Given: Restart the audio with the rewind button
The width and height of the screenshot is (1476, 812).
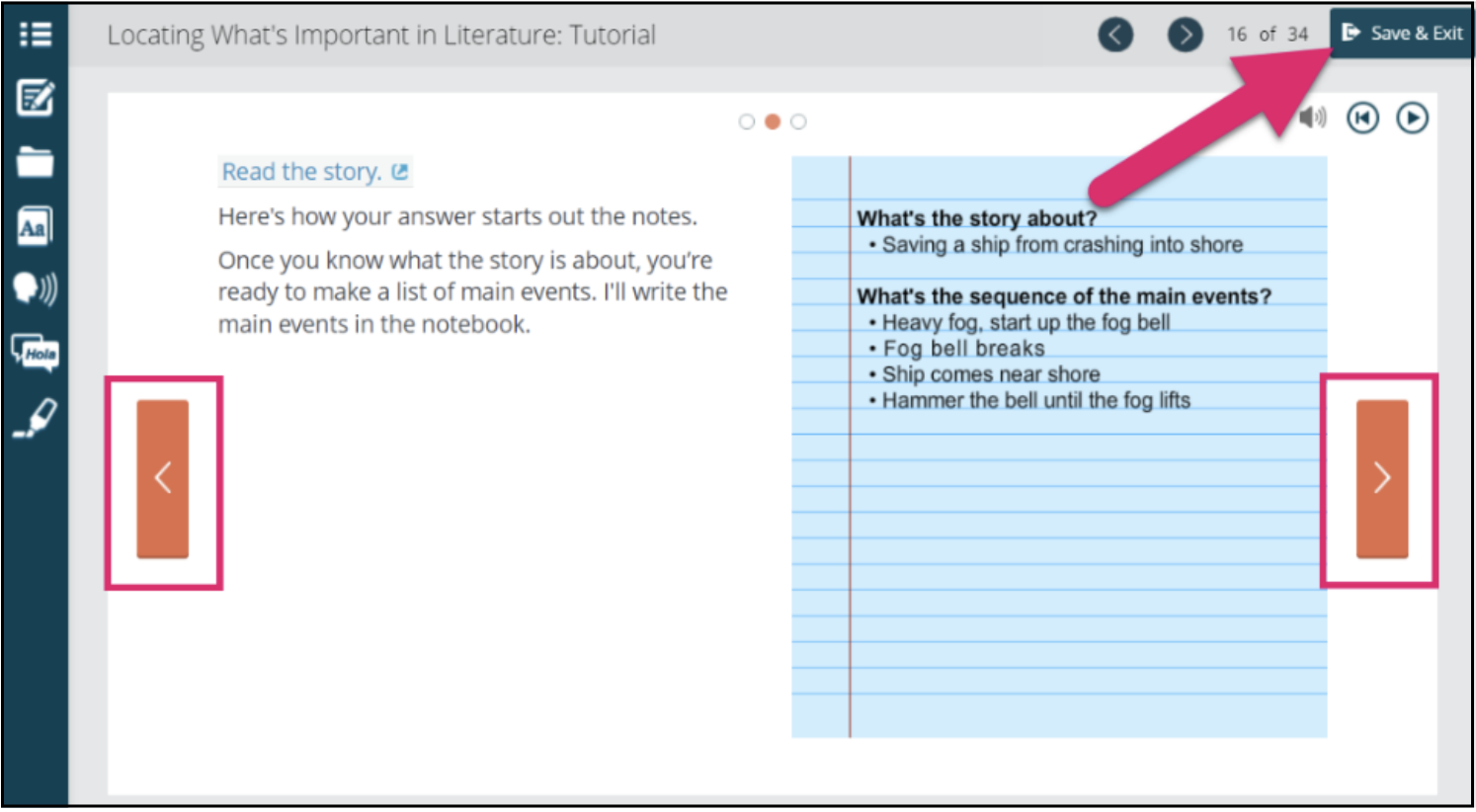Looking at the screenshot, I should point(1362,119).
